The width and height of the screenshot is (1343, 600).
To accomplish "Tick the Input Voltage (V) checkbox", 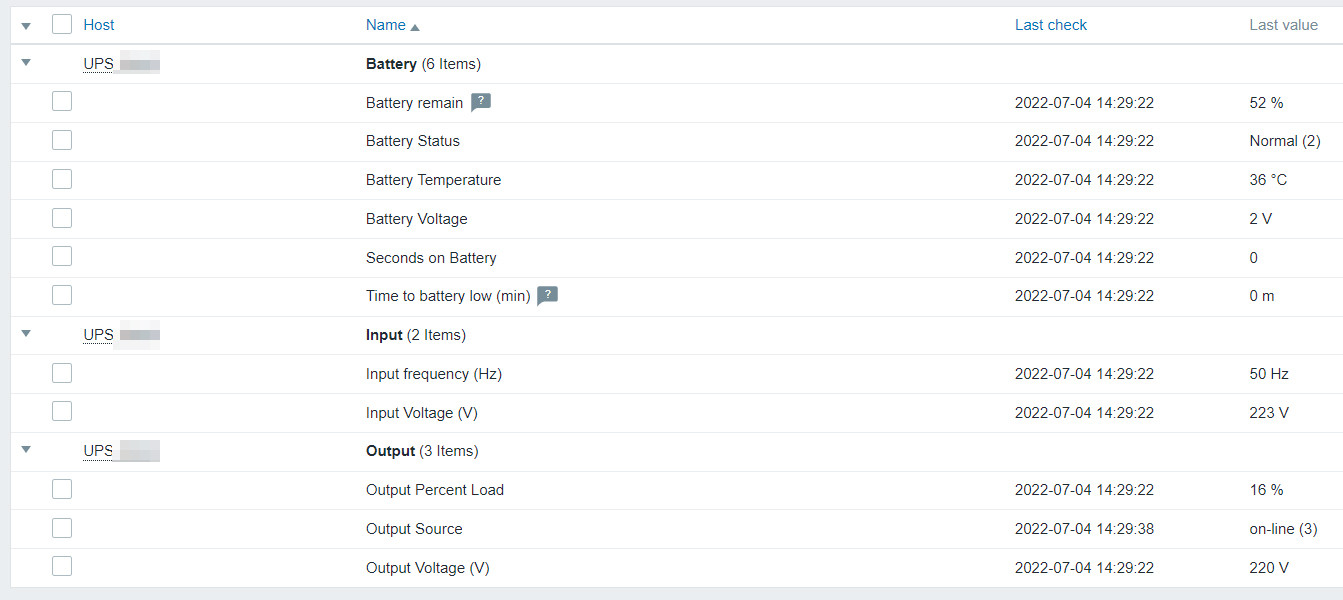I will pyautogui.click(x=62, y=412).
